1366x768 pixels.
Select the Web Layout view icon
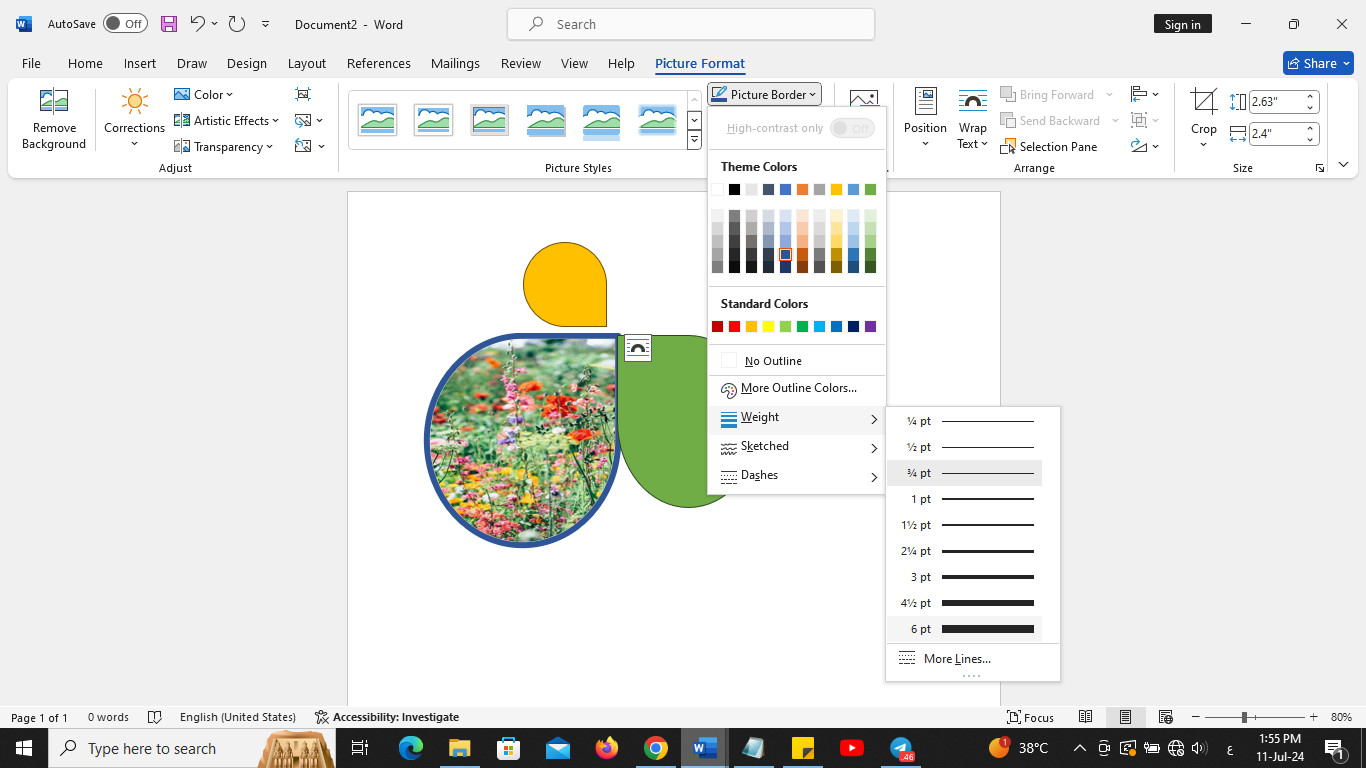point(1165,717)
